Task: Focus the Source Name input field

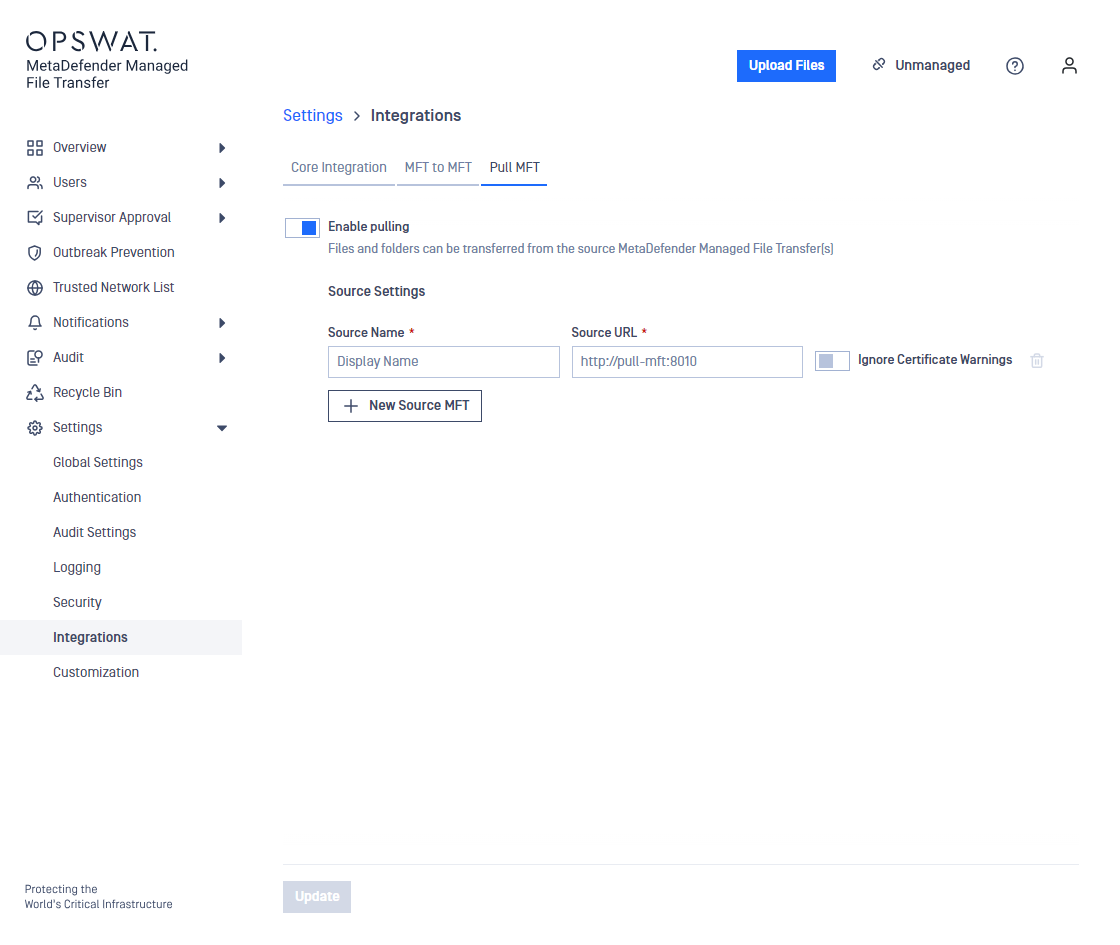Action: tap(444, 362)
